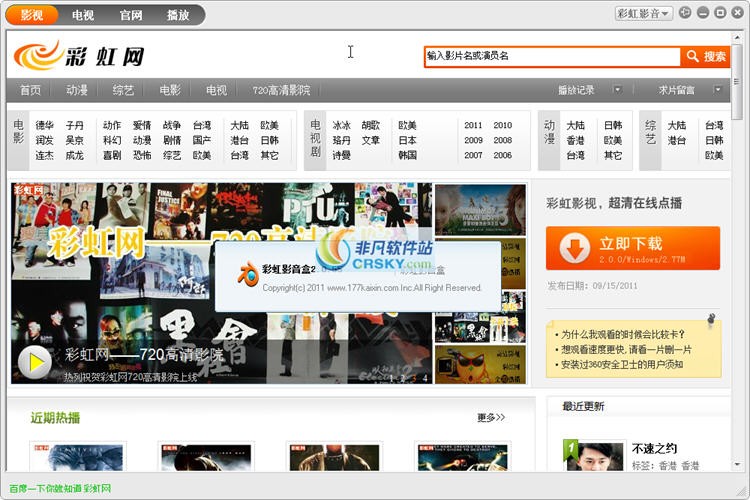This screenshot has height=500, width=750.
Task: Open the fourth 近期热播 movie thumbnail
Action: (x=463, y=456)
